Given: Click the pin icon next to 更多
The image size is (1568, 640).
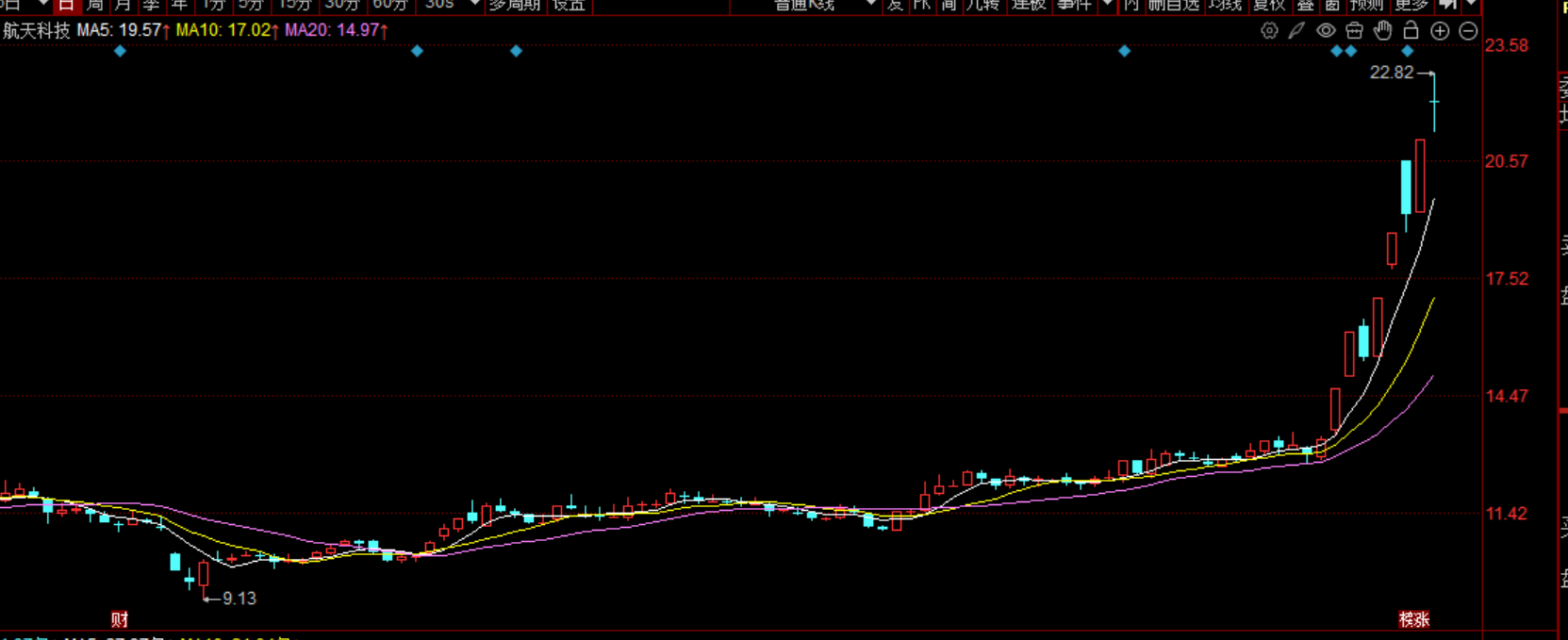Looking at the screenshot, I should coord(1448,5).
